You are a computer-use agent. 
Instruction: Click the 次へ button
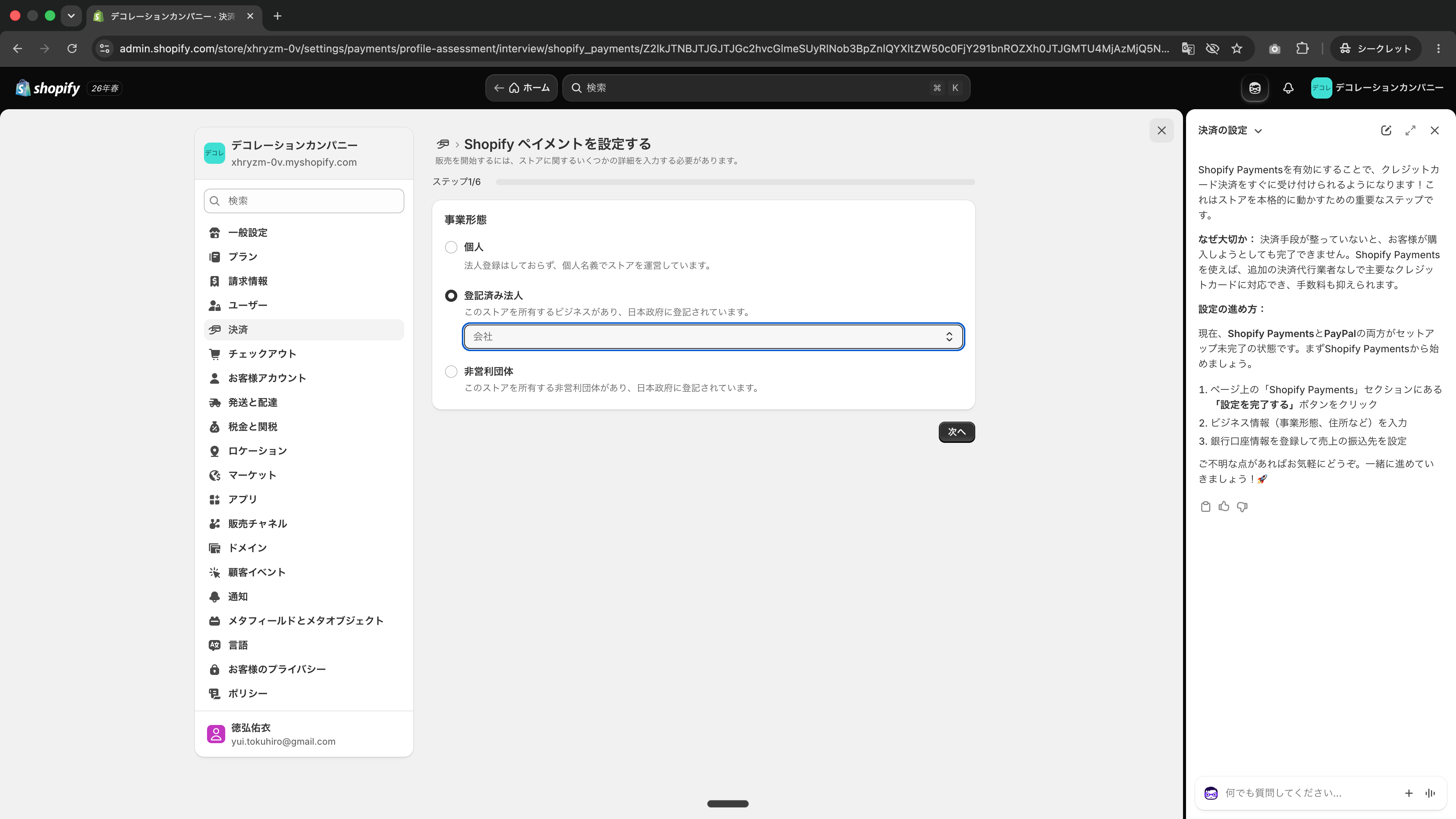pyautogui.click(x=956, y=432)
